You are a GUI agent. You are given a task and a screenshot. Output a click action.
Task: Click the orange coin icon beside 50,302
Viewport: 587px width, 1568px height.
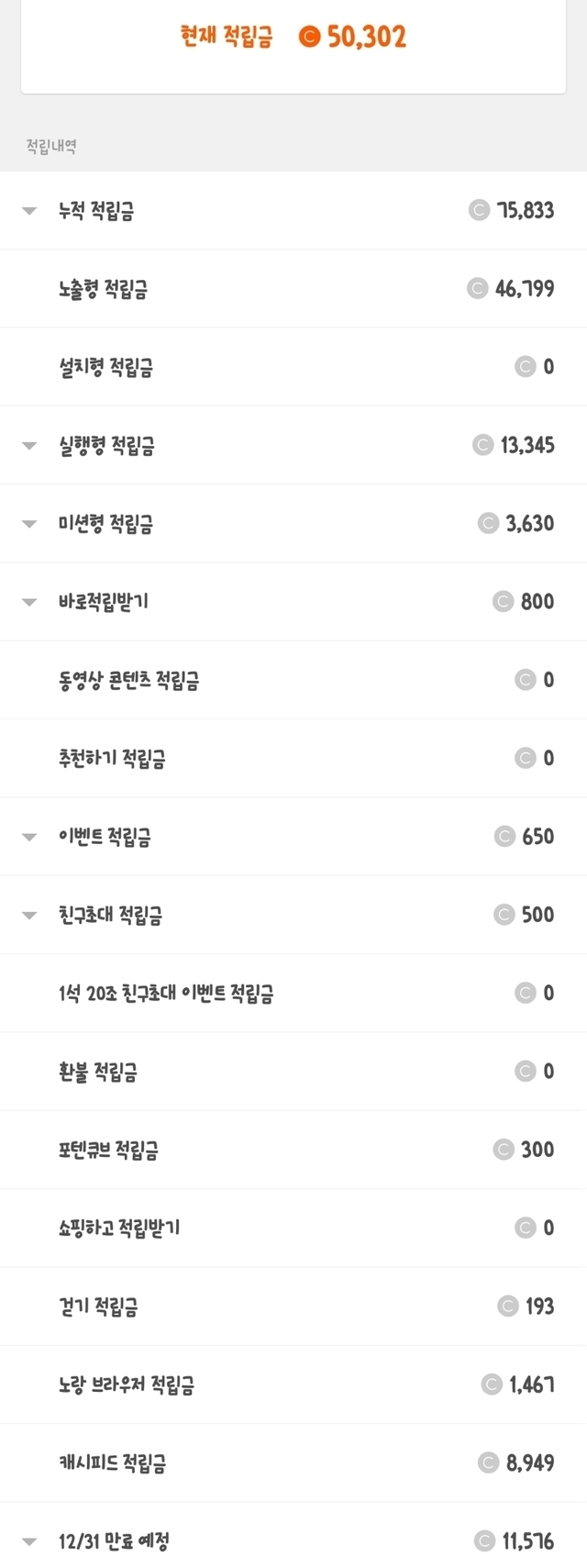[x=310, y=37]
